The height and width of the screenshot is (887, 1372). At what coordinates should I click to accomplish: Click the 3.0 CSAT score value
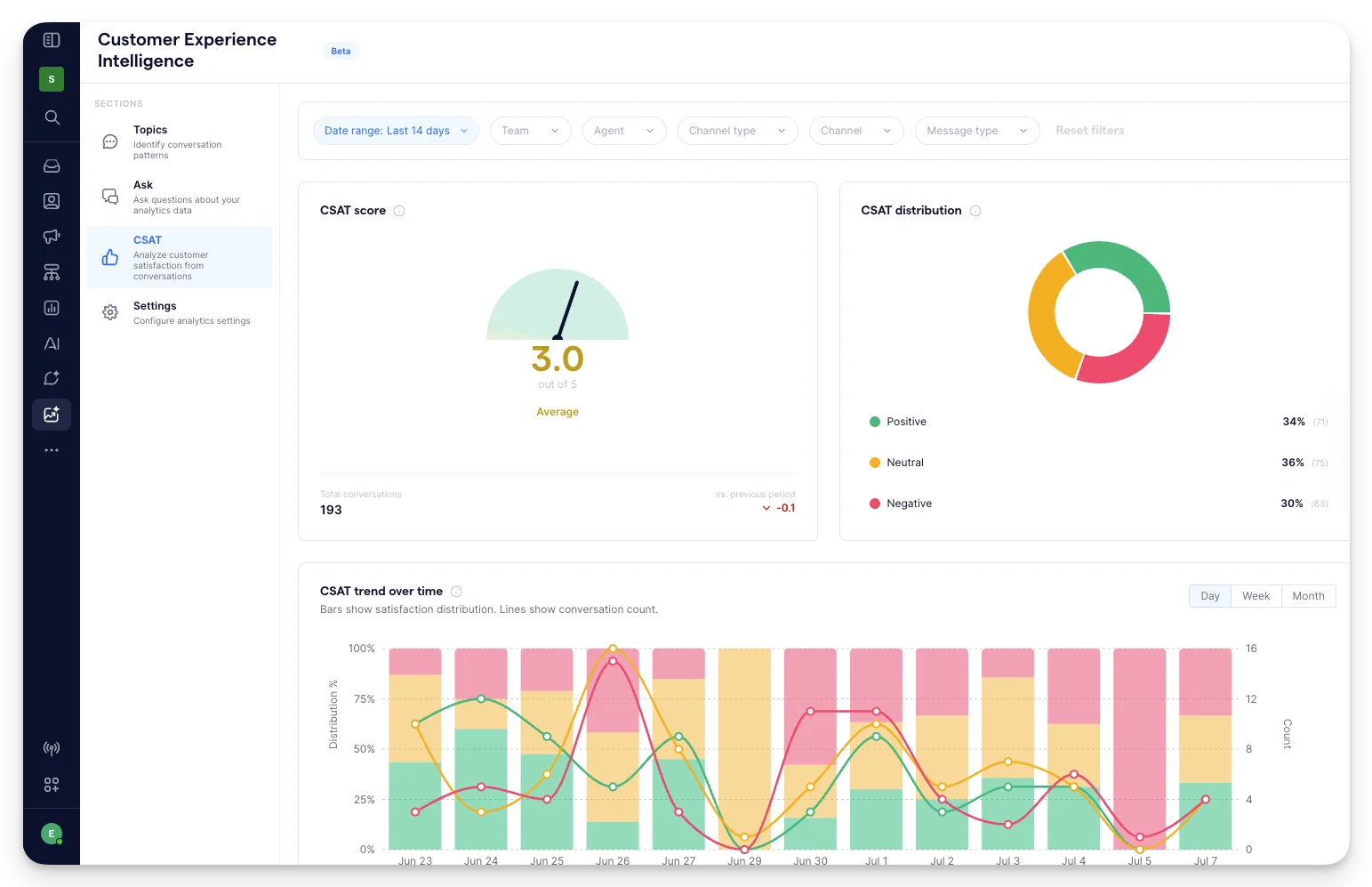558,359
